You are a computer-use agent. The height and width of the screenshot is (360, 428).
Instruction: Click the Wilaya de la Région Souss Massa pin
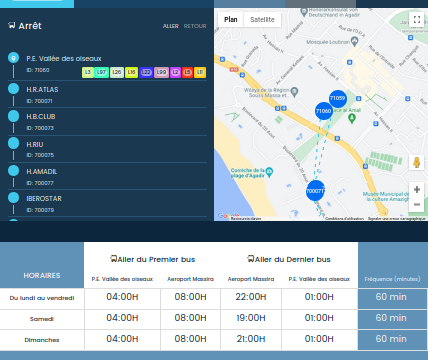pyautogui.click(x=294, y=92)
